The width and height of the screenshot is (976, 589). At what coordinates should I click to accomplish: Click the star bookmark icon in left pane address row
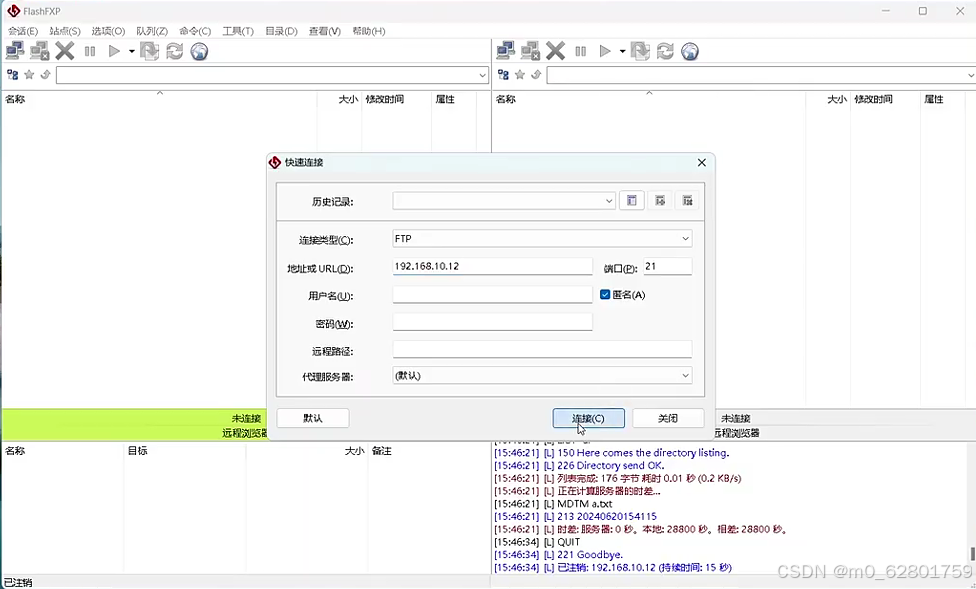29,75
